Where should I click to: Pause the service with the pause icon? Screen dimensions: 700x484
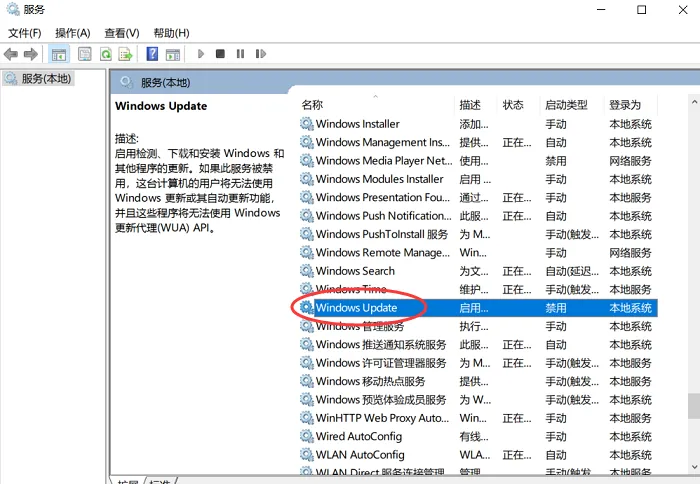(x=240, y=54)
